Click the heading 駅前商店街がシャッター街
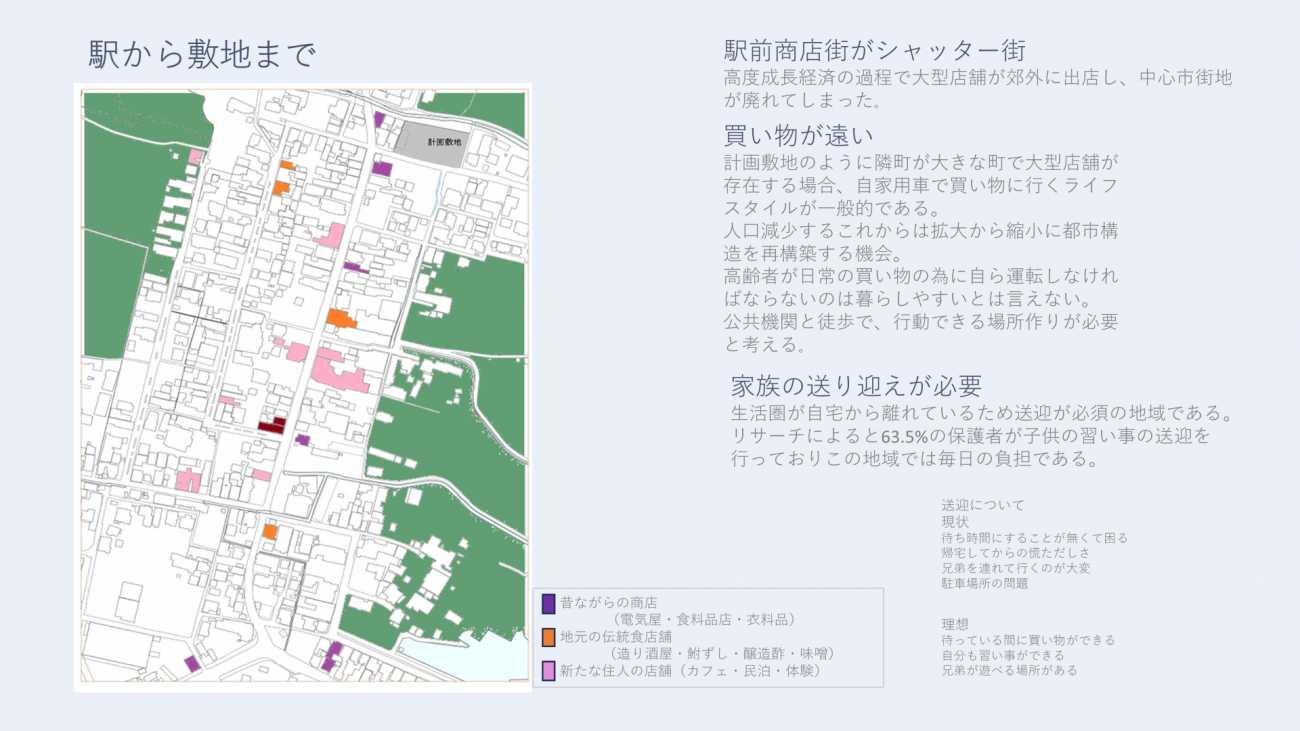1300x731 pixels. [875, 51]
